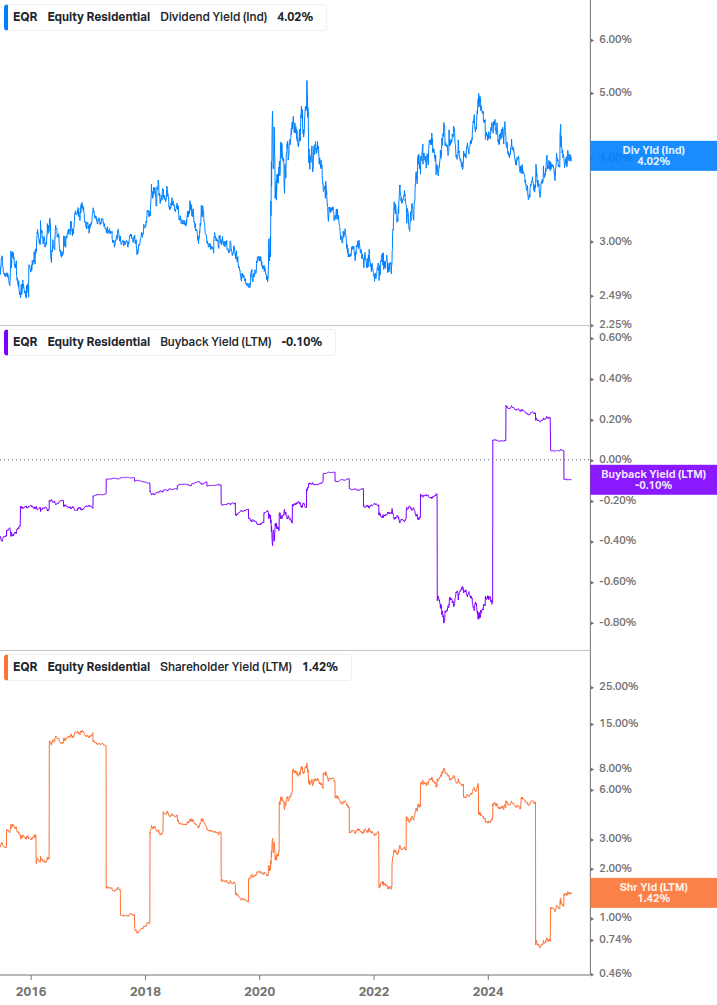Image resolution: width=717 pixels, height=1005 pixels.
Task: Click the -0.80% tick on the buyback yield axis
Action: click(x=617, y=622)
